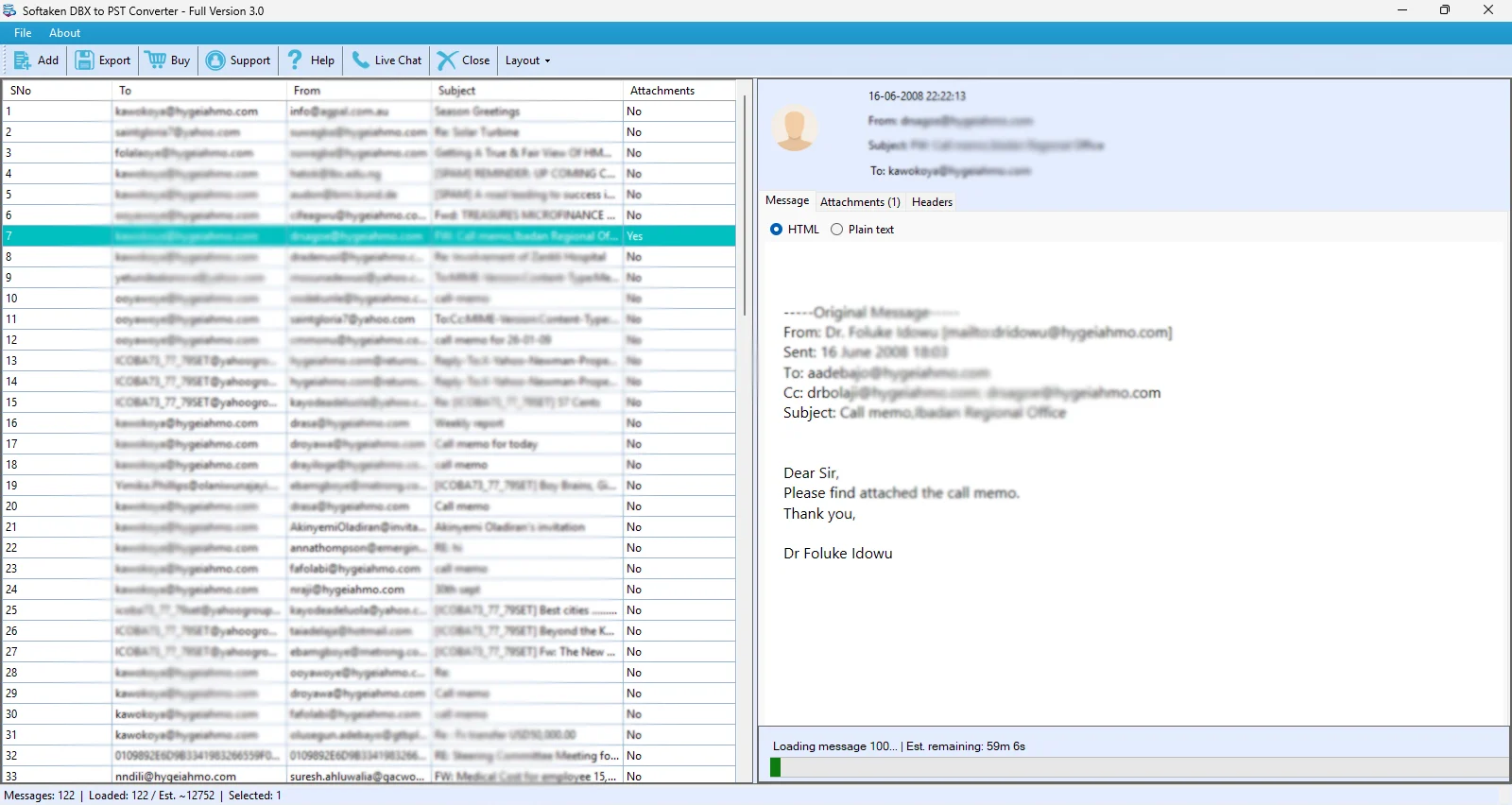Image resolution: width=1512 pixels, height=805 pixels.
Task: Switch to the Message tab
Action: 787,200
